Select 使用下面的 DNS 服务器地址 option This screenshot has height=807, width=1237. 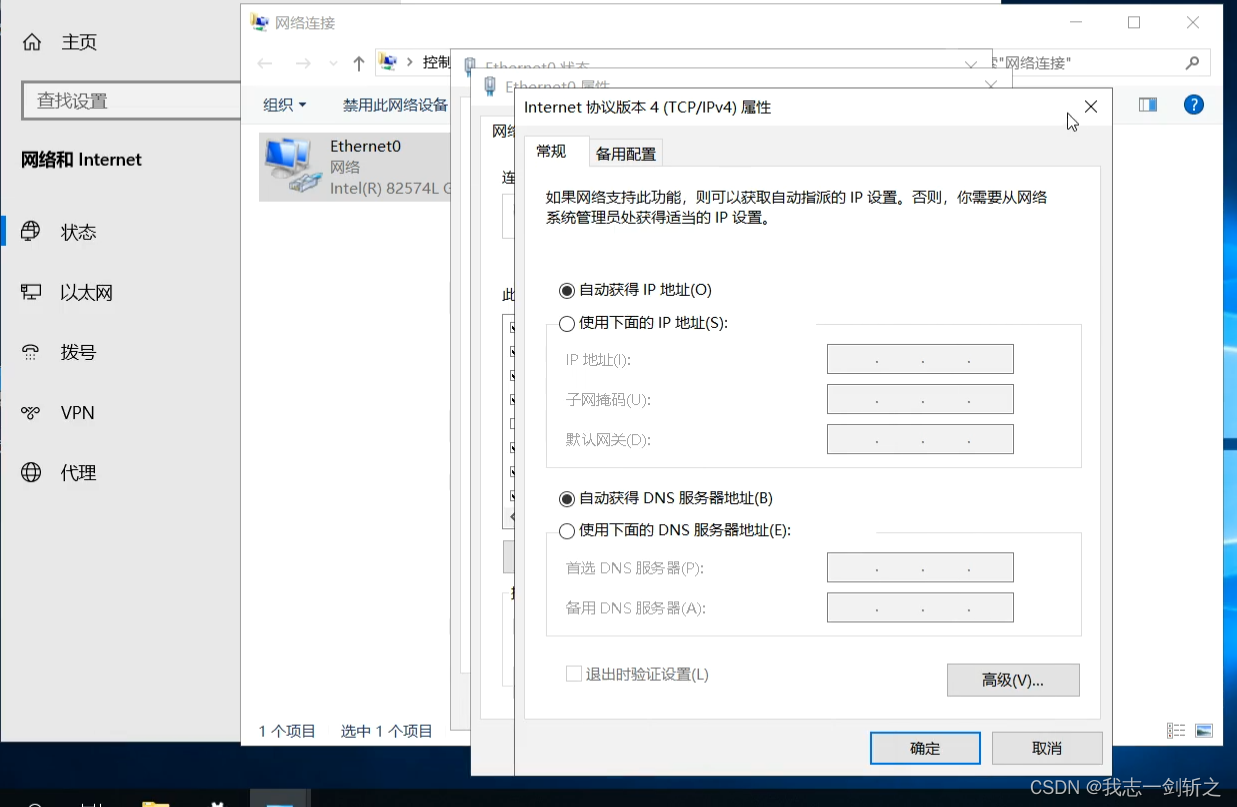point(567,530)
